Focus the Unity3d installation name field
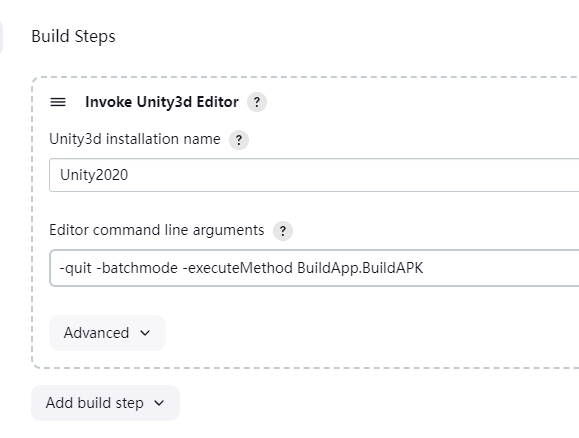This screenshot has height=438, width=579. [314, 175]
